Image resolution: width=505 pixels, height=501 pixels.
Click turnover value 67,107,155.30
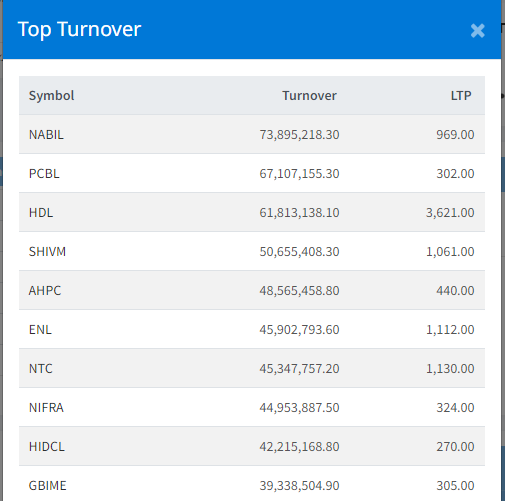tap(299, 174)
